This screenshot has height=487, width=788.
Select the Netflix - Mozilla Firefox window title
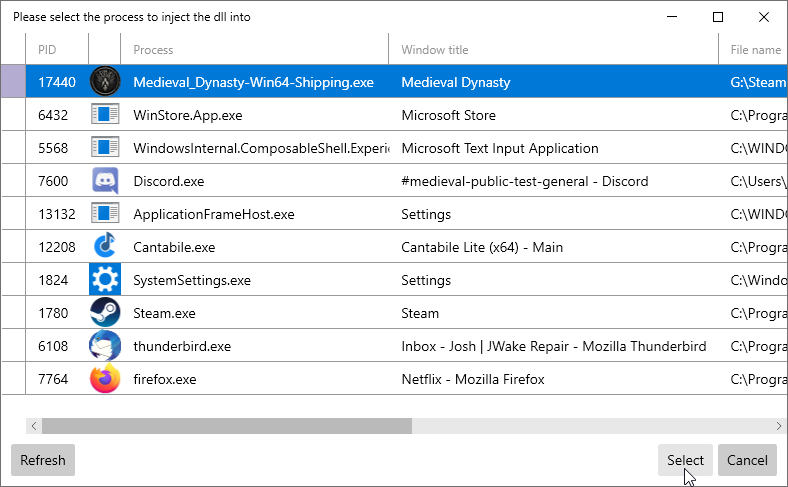472,379
